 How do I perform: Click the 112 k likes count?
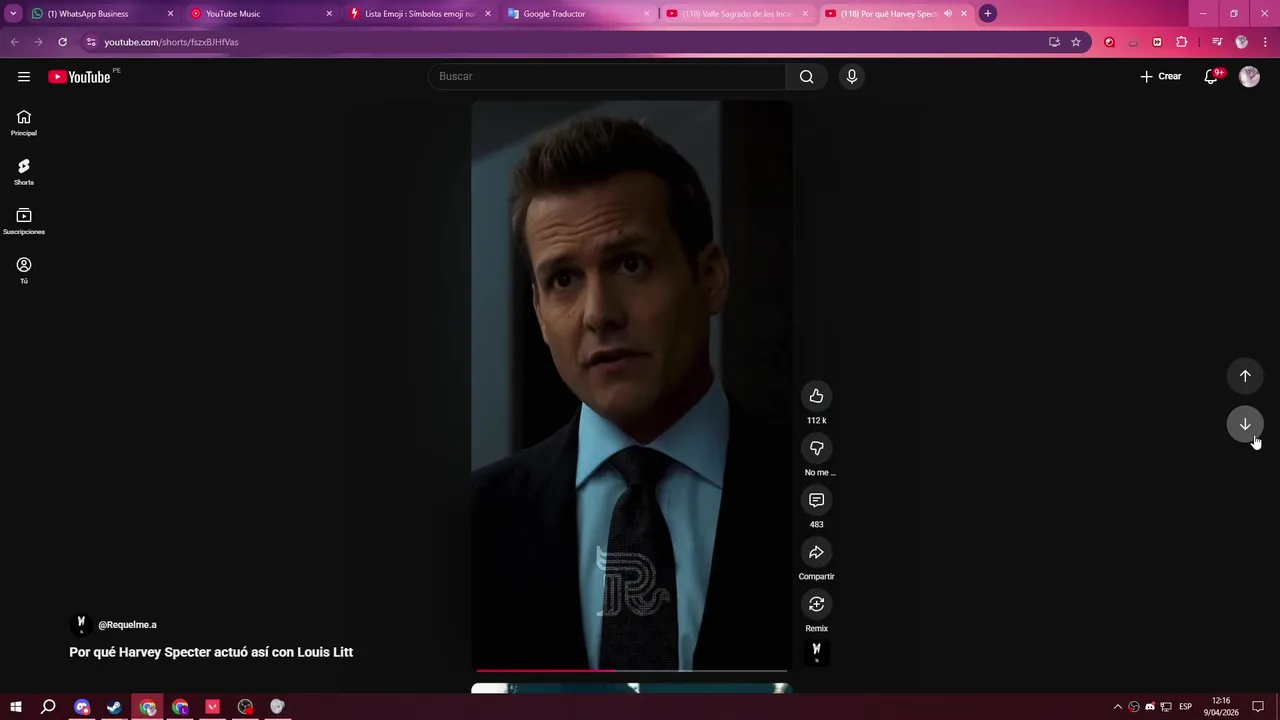pos(816,421)
